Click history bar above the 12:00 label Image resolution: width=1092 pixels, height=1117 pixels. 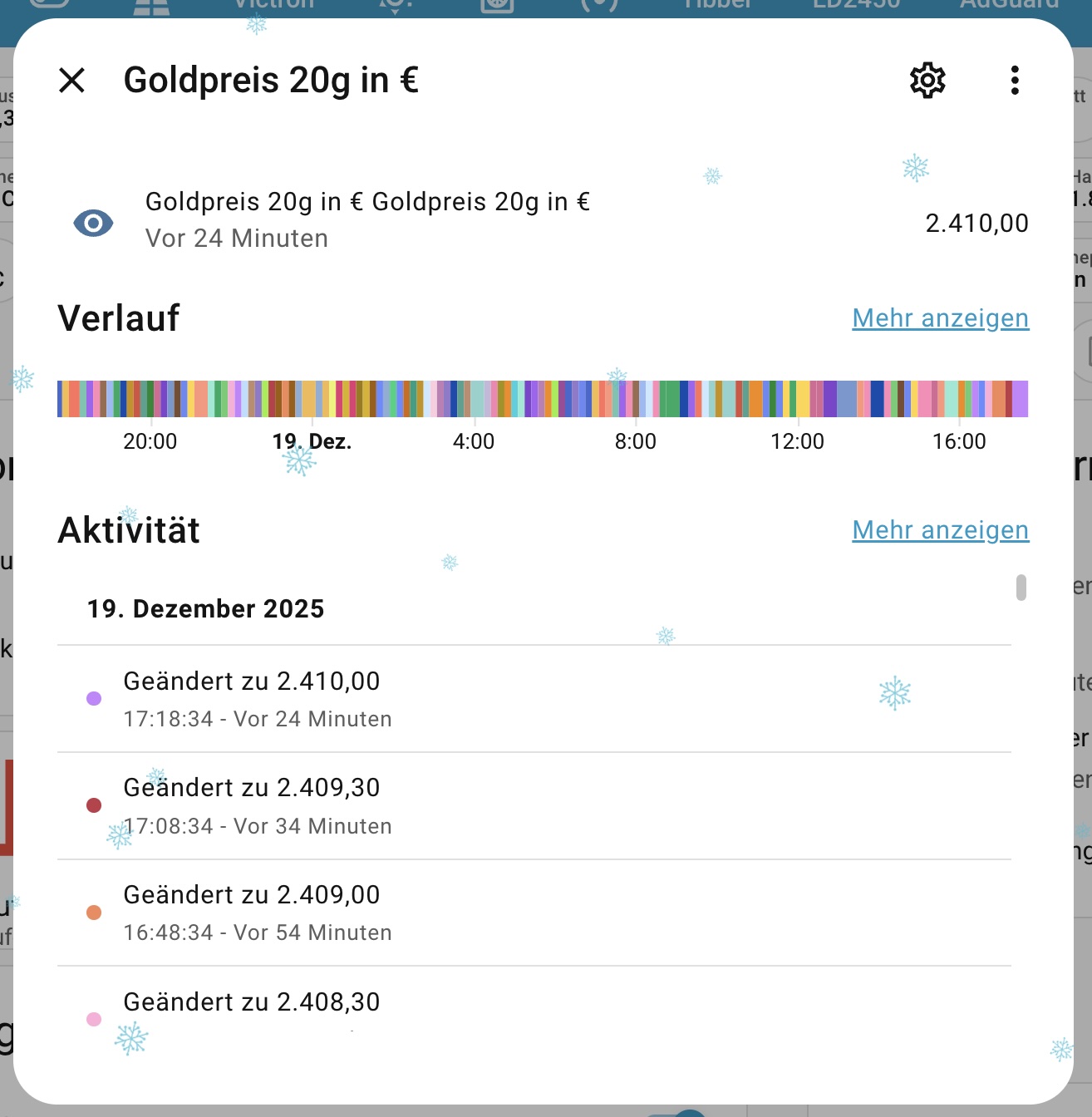pyautogui.click(x=796, y=399)
